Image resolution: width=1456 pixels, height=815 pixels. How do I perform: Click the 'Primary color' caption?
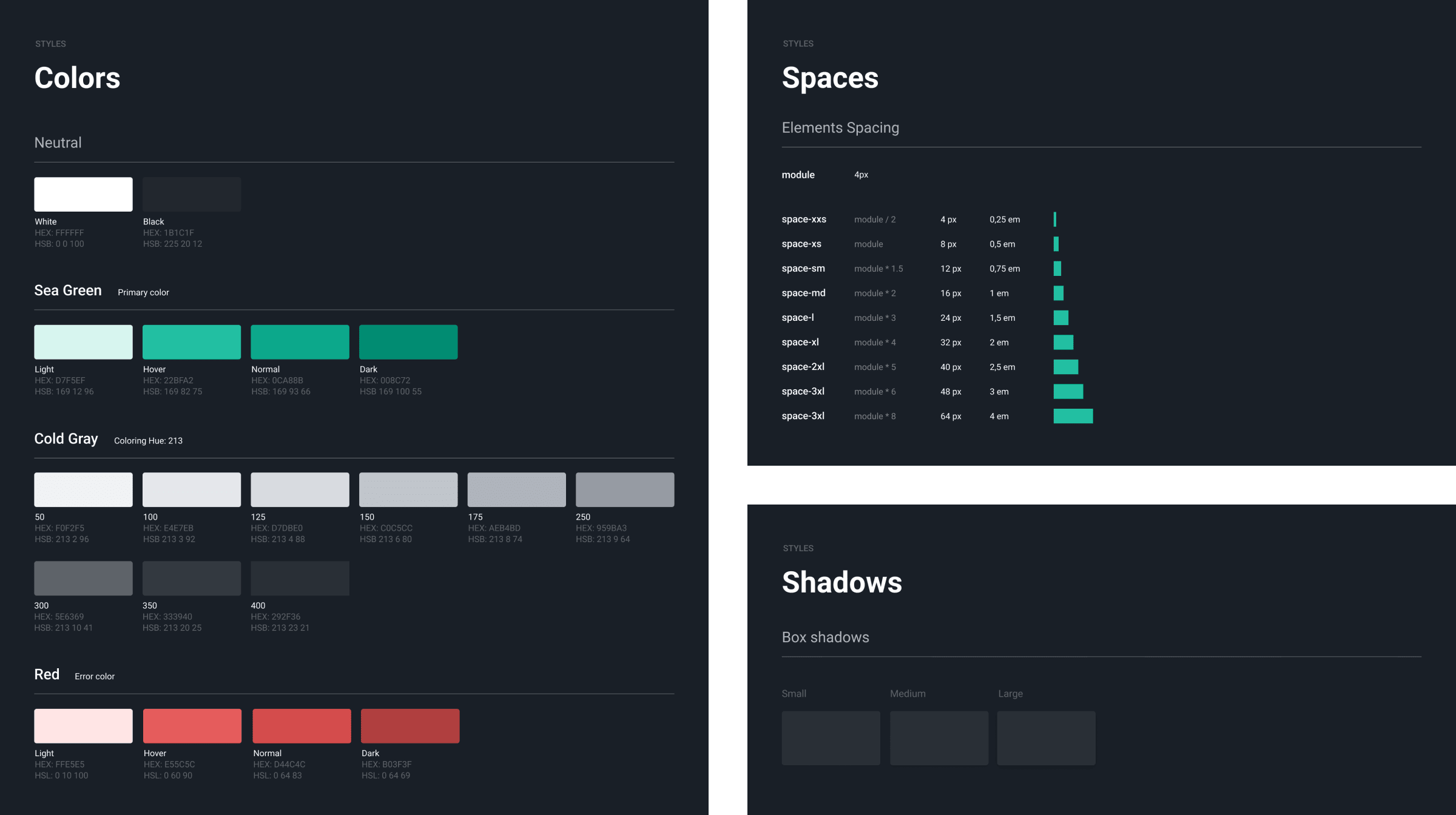pos(143,292)
